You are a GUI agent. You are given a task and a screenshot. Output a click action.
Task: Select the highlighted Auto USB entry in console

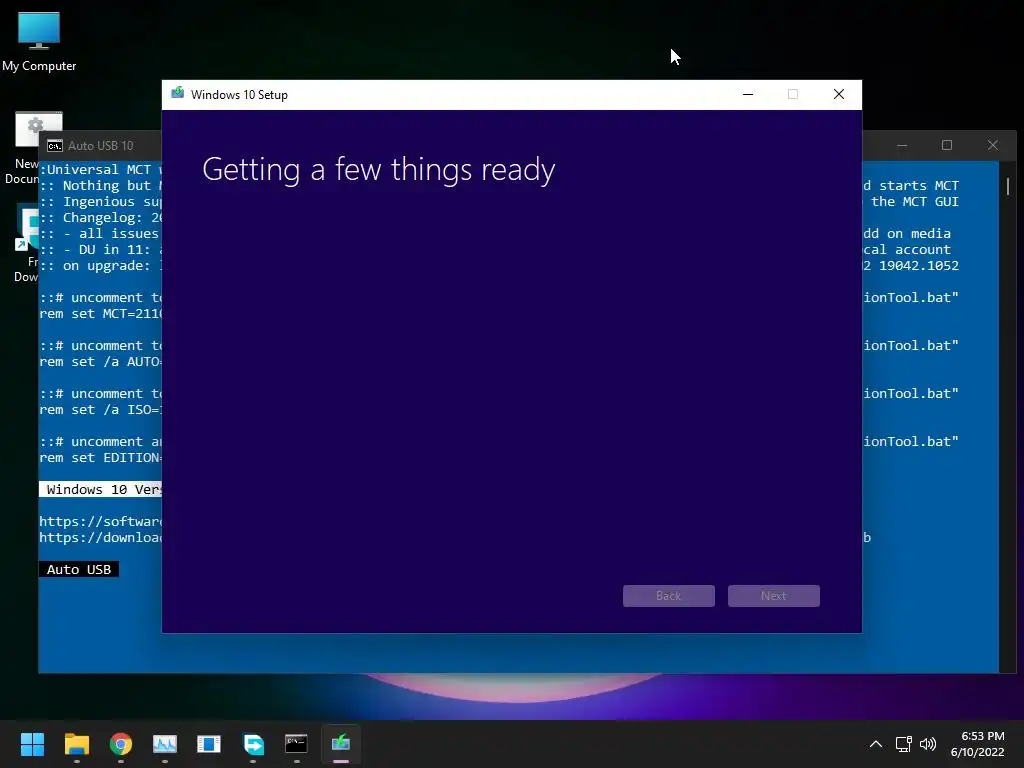tap(79, 569)
